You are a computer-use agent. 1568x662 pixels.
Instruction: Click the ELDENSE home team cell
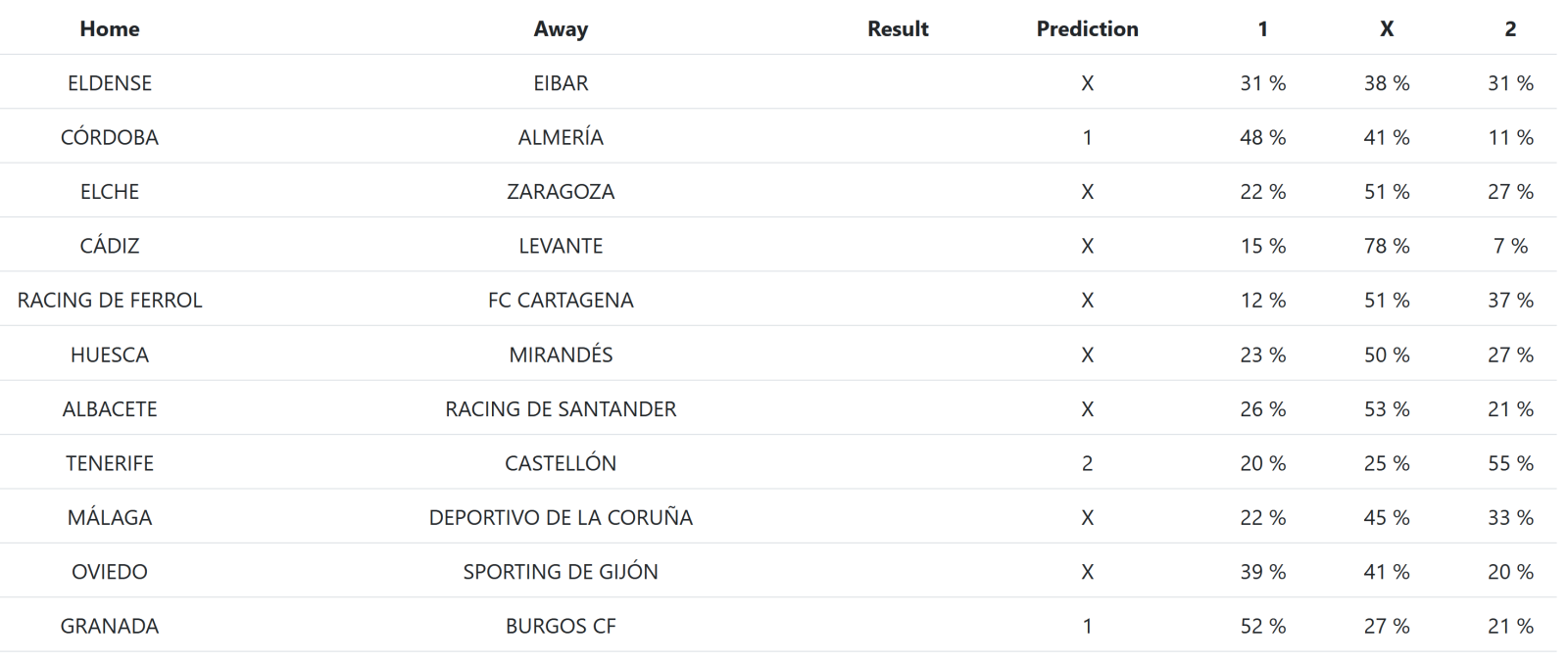pos(110,83)
